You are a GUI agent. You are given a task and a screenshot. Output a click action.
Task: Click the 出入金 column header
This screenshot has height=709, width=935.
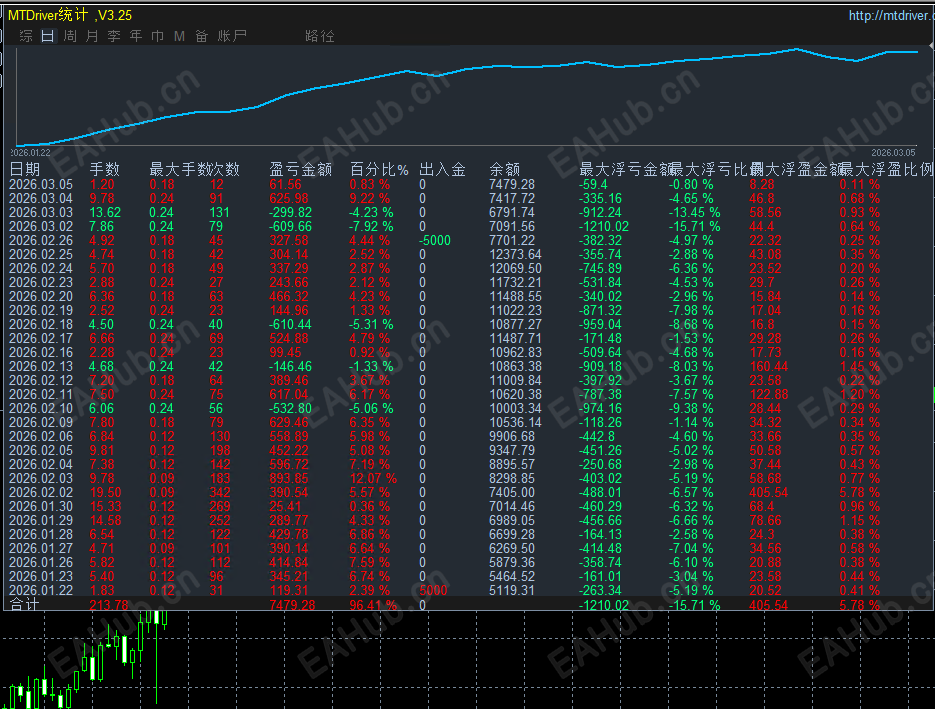(x=442, y=169)
